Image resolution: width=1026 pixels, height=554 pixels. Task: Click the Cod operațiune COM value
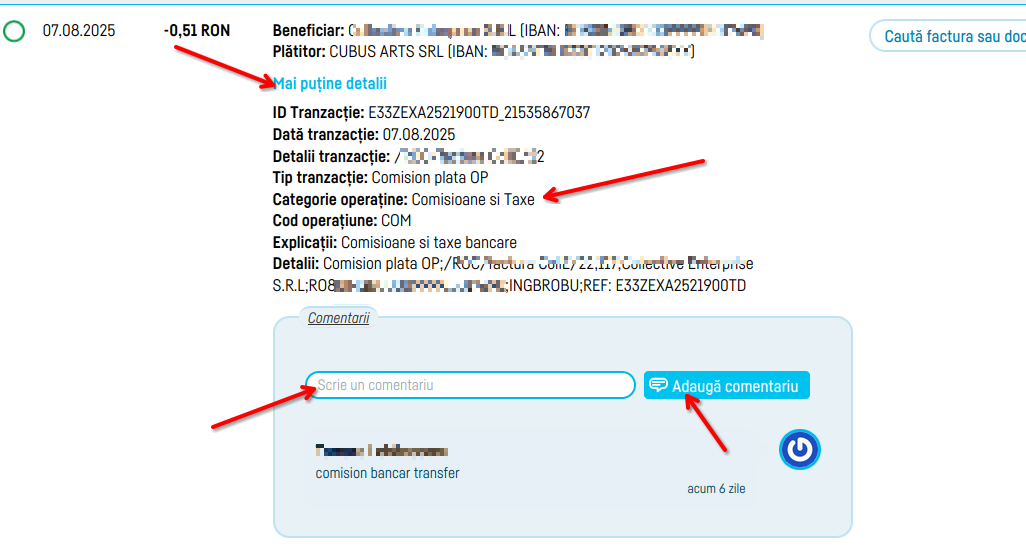[396, 221]
